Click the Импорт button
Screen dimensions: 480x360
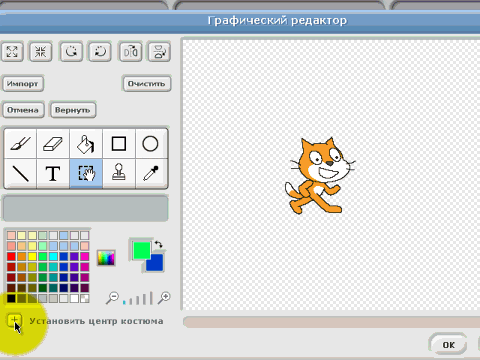(23, 83)
